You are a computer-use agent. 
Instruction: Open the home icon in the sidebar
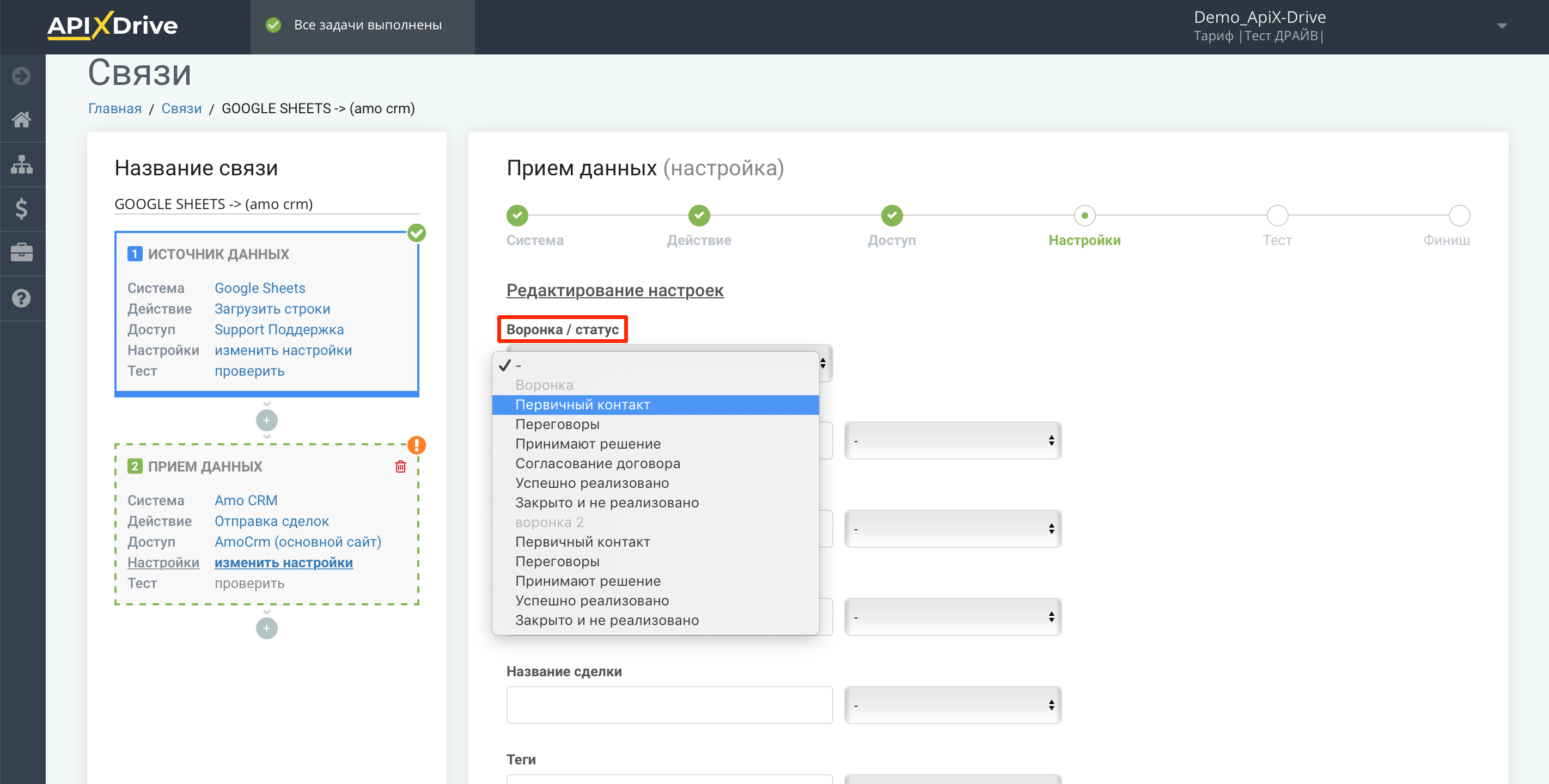coord(22,119)
